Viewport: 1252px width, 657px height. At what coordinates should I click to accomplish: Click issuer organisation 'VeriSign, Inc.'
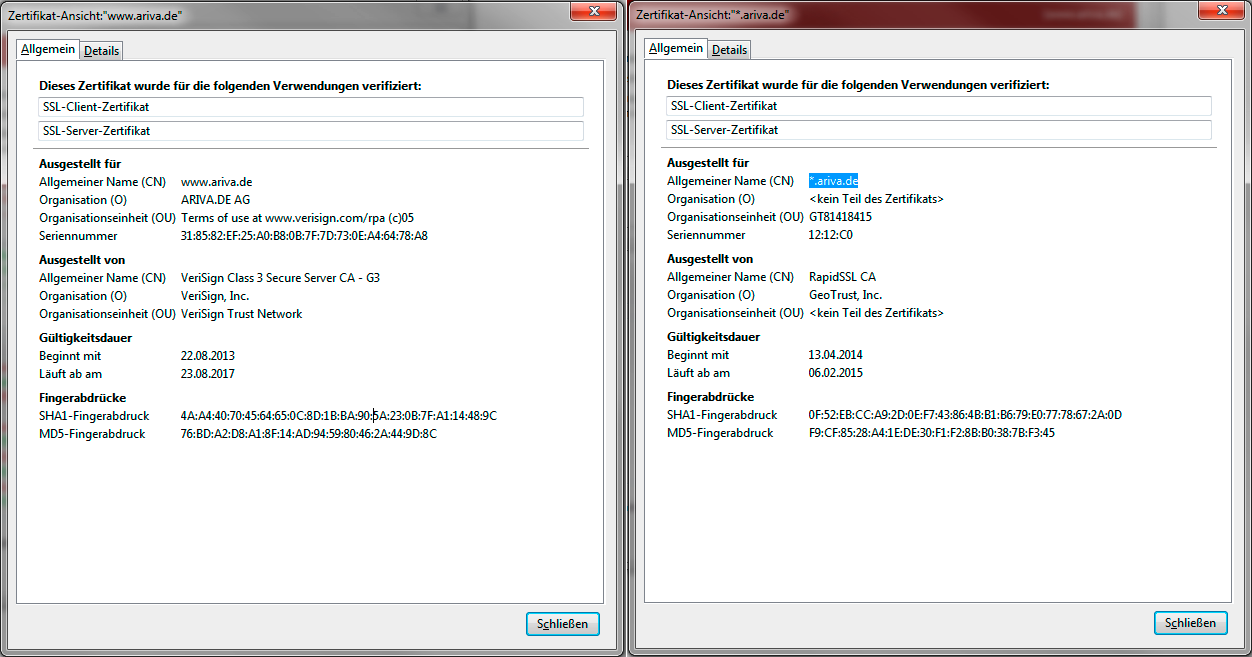[x=215, y=296]
